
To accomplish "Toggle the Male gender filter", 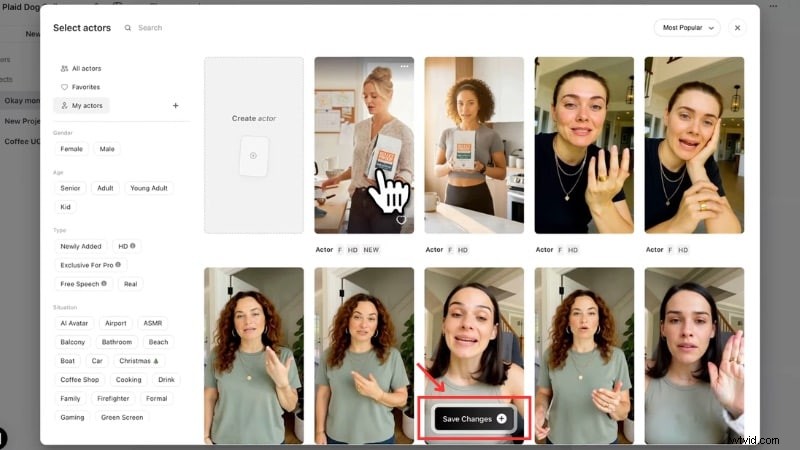I will [x=107, y=149].
